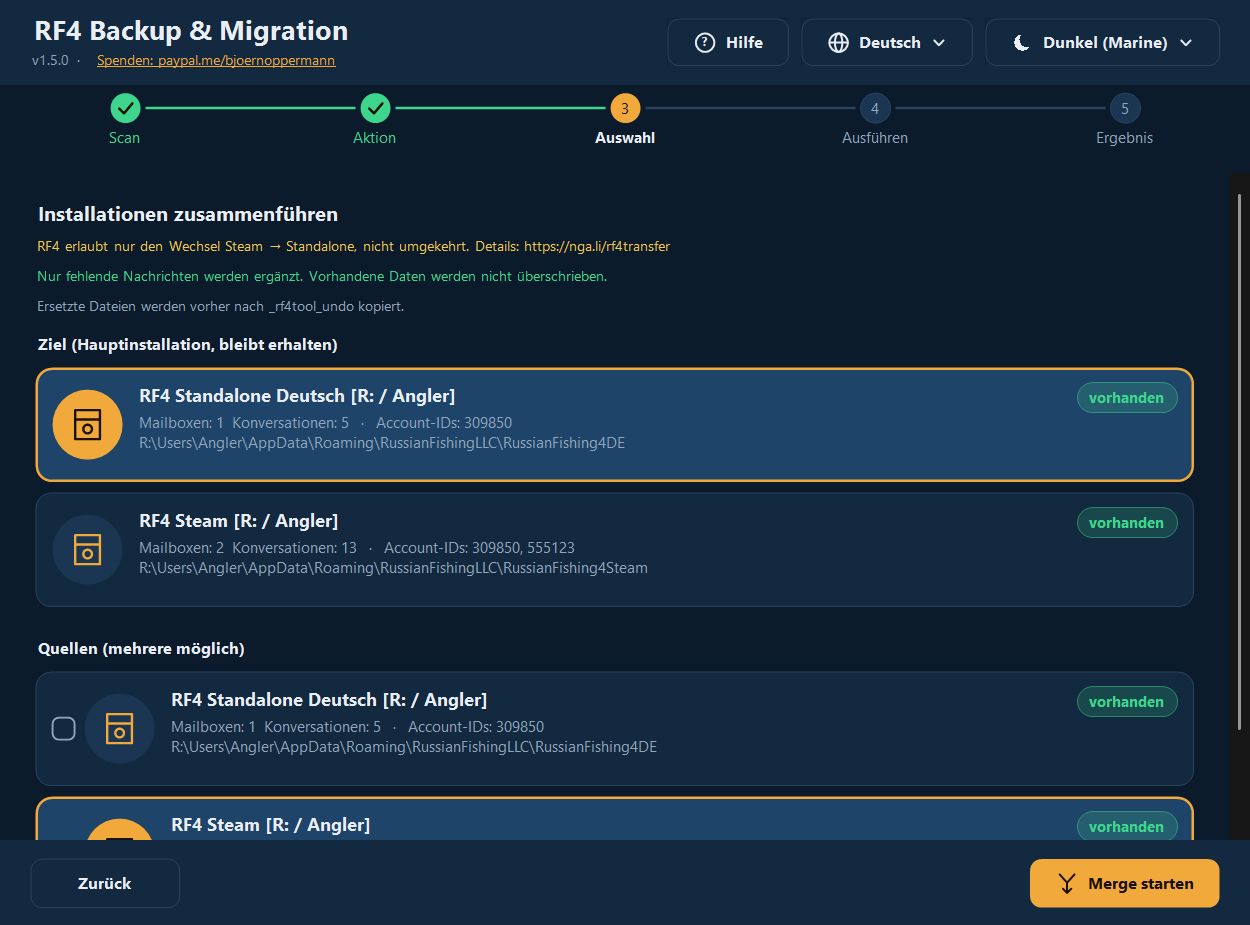Click the disk icon in the Quellen Standalone Deutsch card
Image resolution: width=1250 pixels, height=925 pixels.
point(119,729)
